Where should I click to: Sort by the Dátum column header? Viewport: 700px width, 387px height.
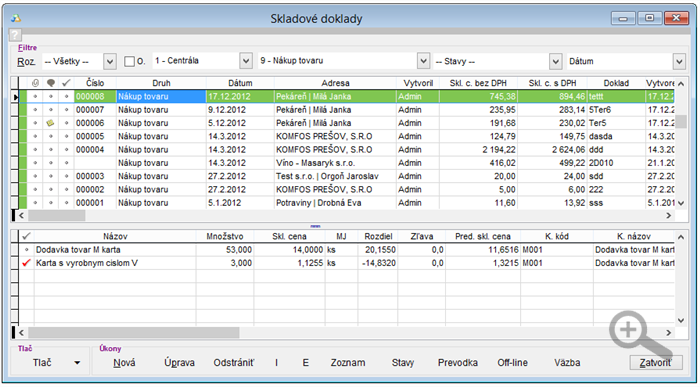[240, 83]
